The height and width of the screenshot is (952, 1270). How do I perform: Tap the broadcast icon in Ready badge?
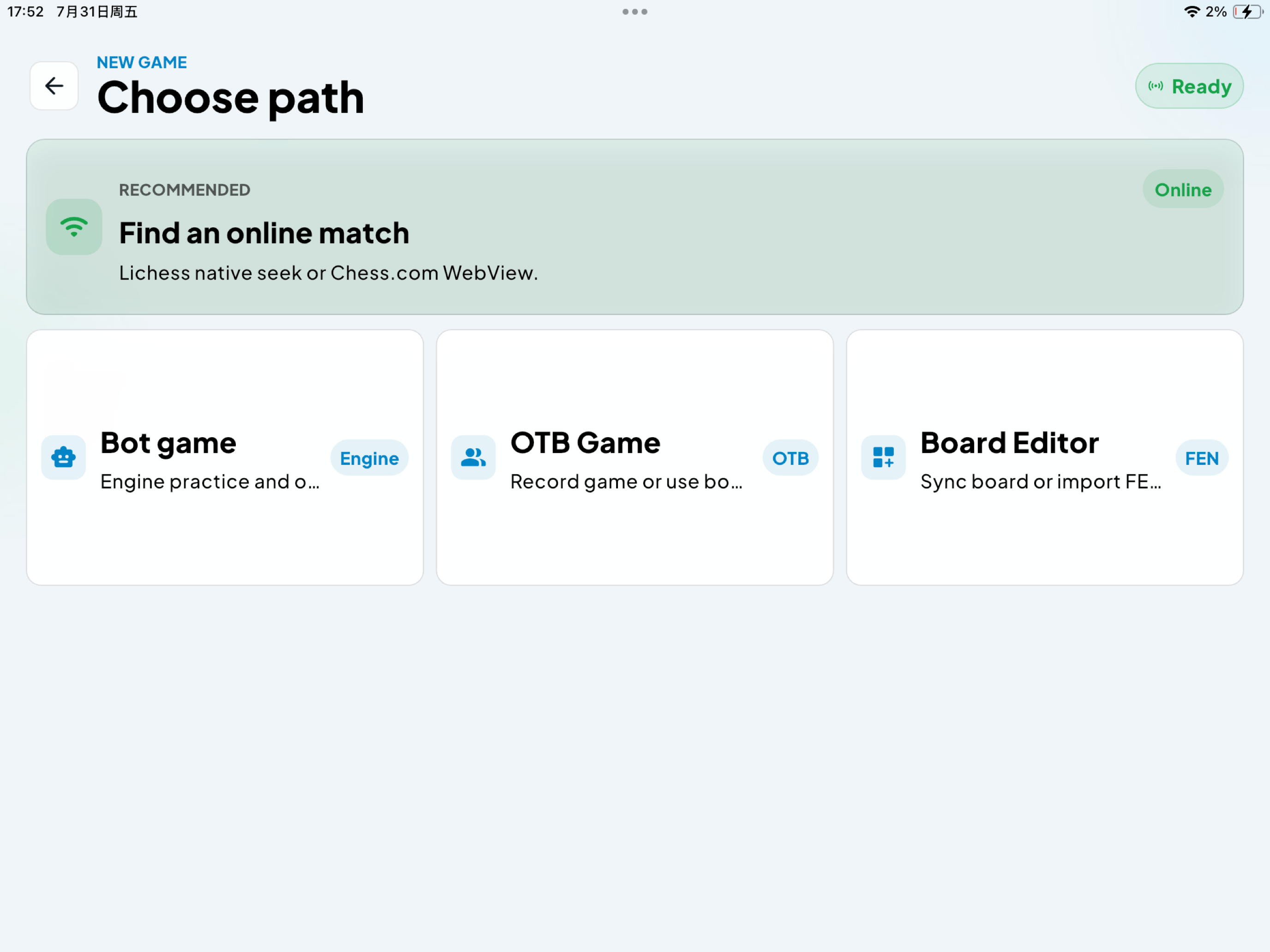coord(1155,87)
